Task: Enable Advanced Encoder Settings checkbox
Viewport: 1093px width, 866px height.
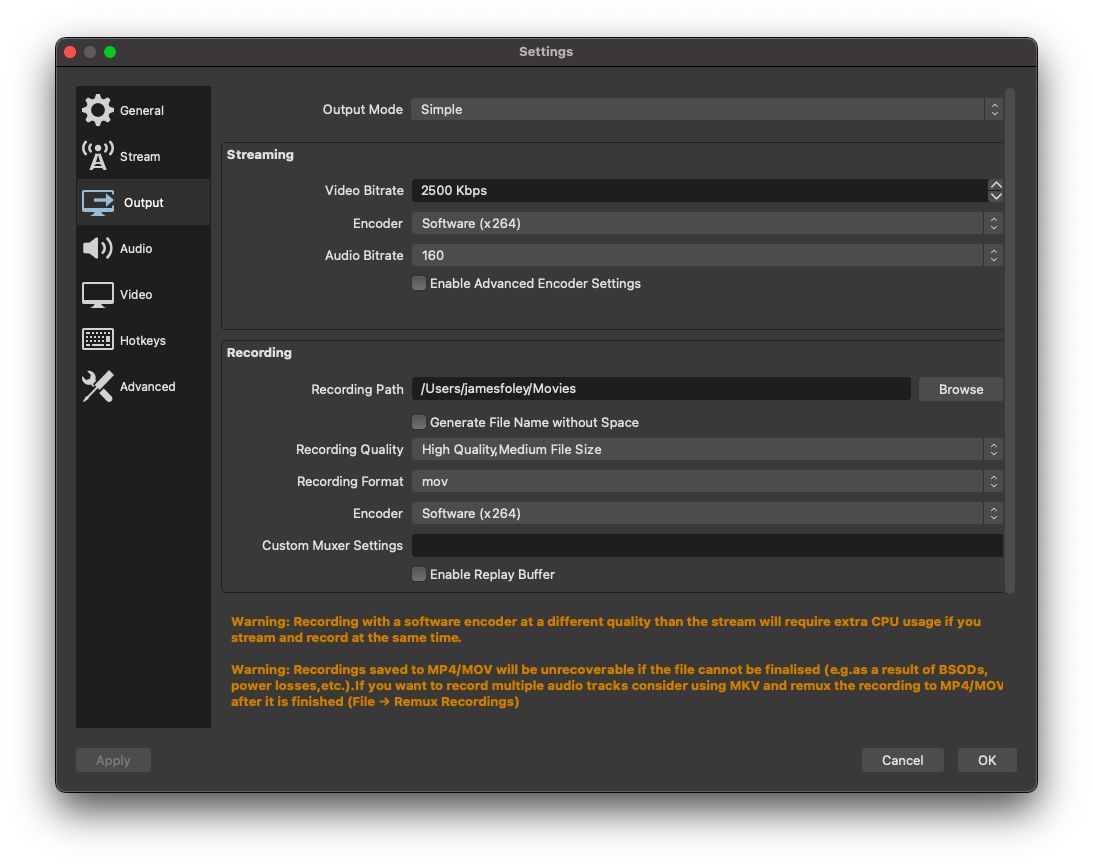Action: tap(419, 283)
